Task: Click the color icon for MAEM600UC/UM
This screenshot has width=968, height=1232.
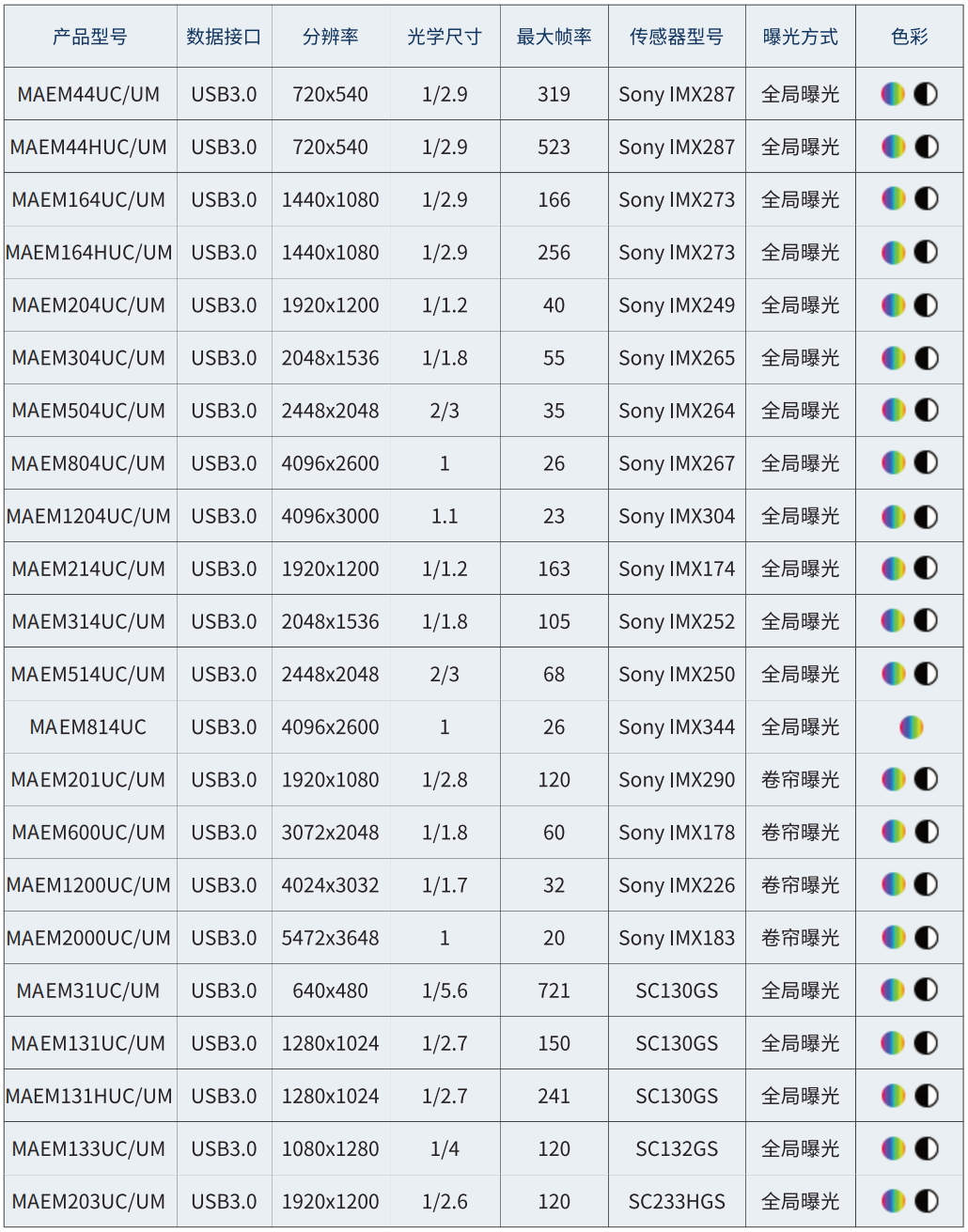Action: pos(893,833)
